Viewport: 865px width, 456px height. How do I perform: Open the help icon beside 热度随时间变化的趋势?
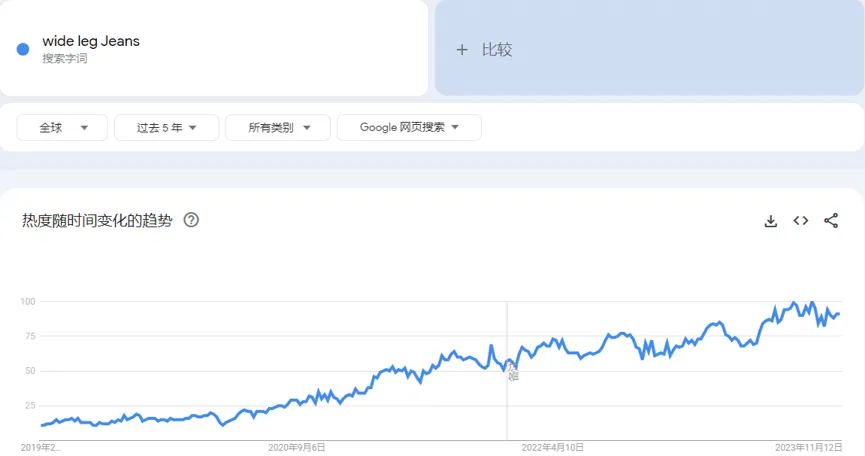191,220
